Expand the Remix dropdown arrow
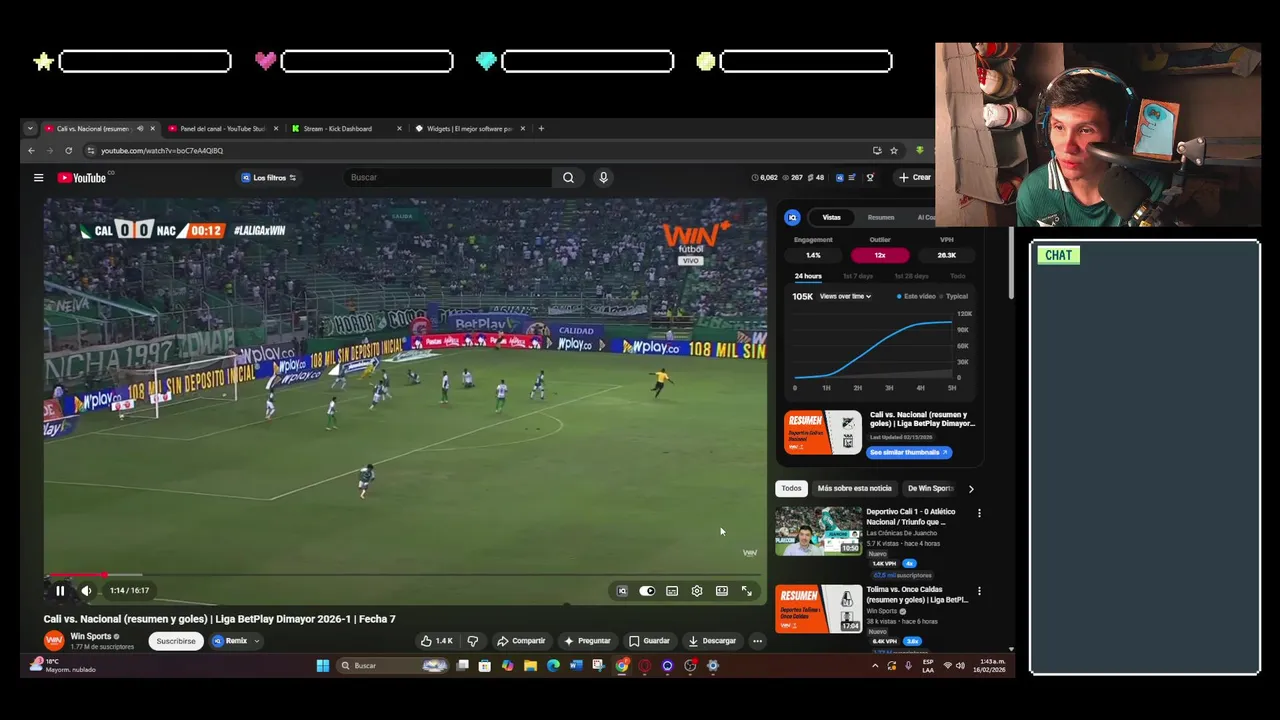 point(256,641)
